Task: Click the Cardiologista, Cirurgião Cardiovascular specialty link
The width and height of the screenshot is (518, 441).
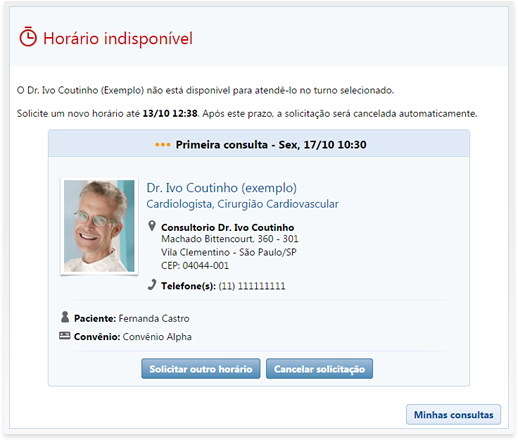Action: [242, 204]
